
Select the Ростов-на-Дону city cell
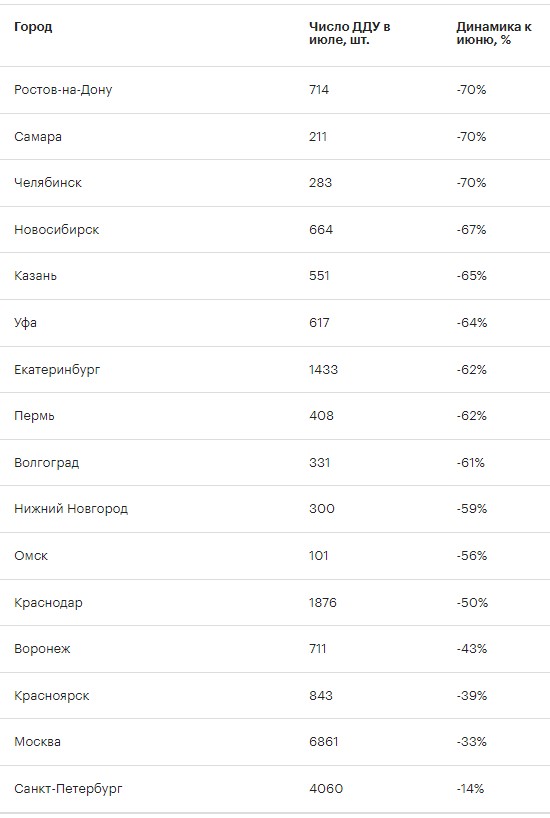point(63,90)
